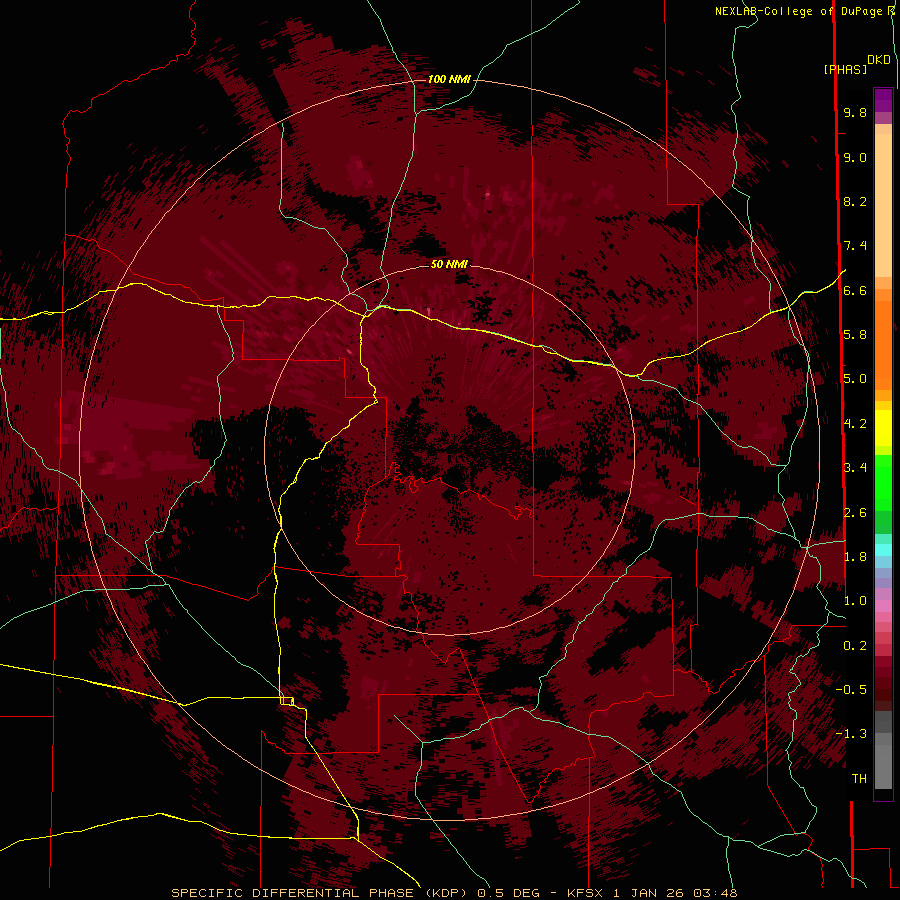Pick the cyan band on the color bar
Viewport: 900px width, 900px height.
[883, 550]
